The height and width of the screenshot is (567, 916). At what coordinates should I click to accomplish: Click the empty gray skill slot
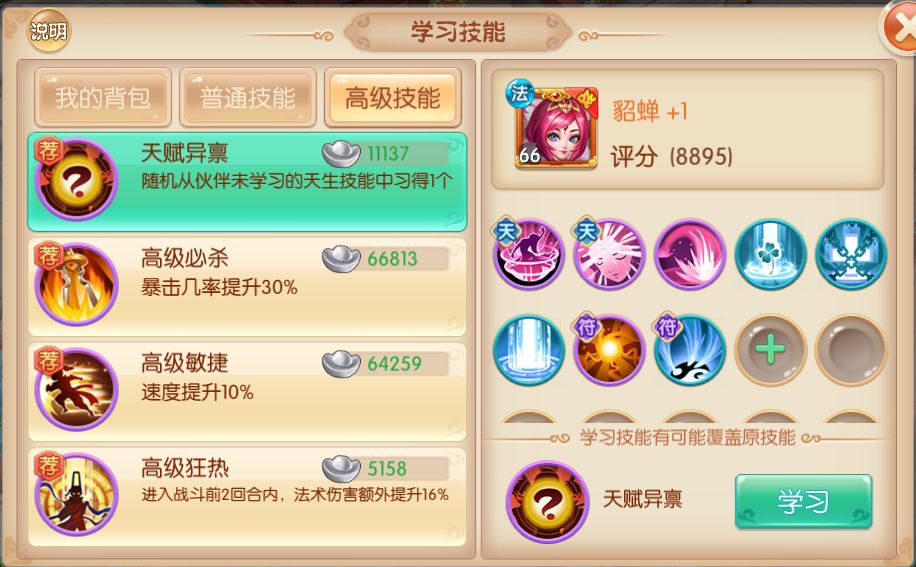[851, 350]
